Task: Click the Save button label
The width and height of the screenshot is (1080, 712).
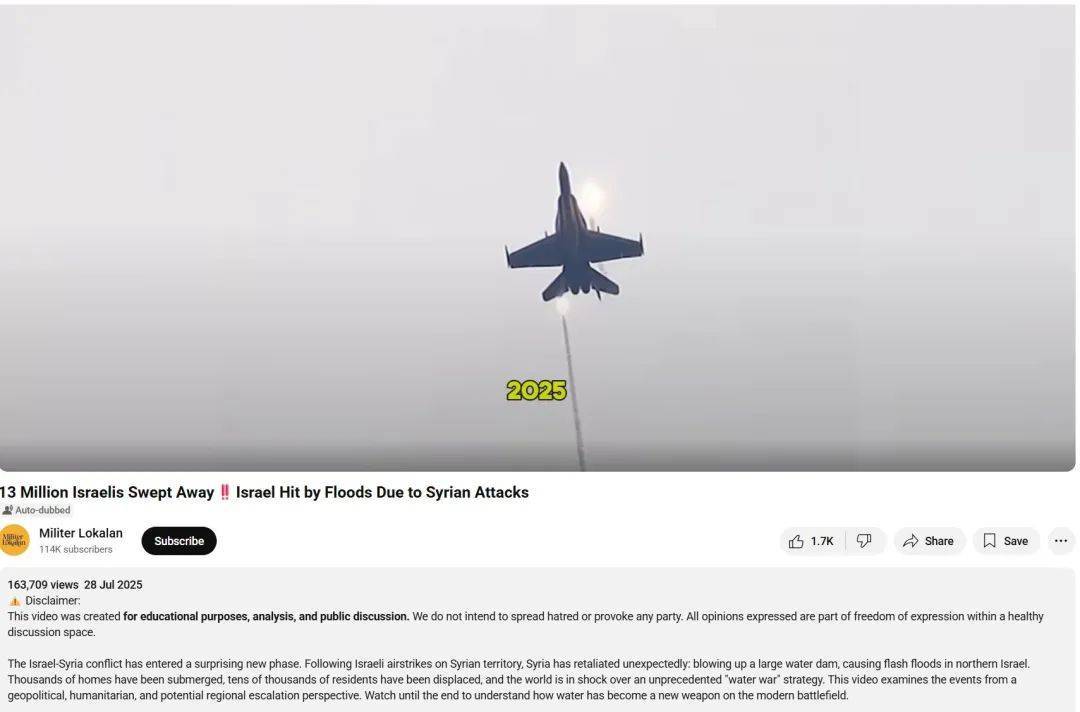Action: click(1015, 541)
